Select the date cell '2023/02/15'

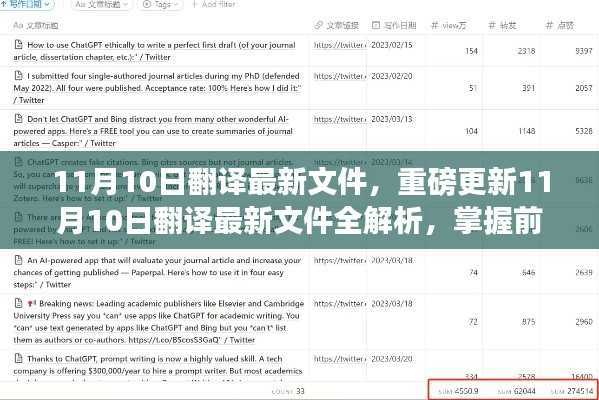[x=392, y=45]
